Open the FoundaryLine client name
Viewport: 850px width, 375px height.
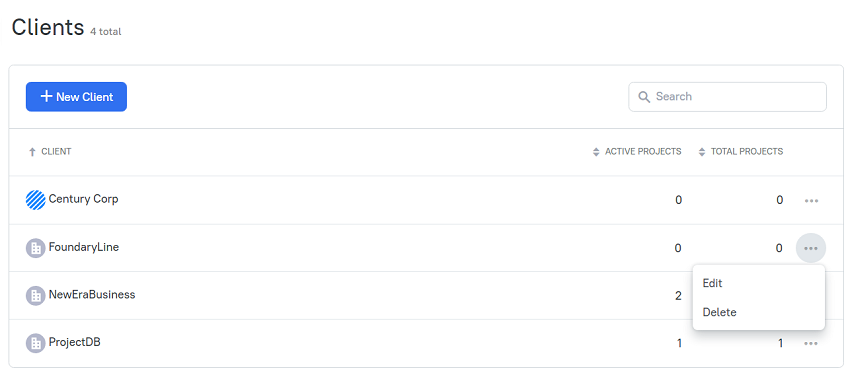[x=83, y=247]
